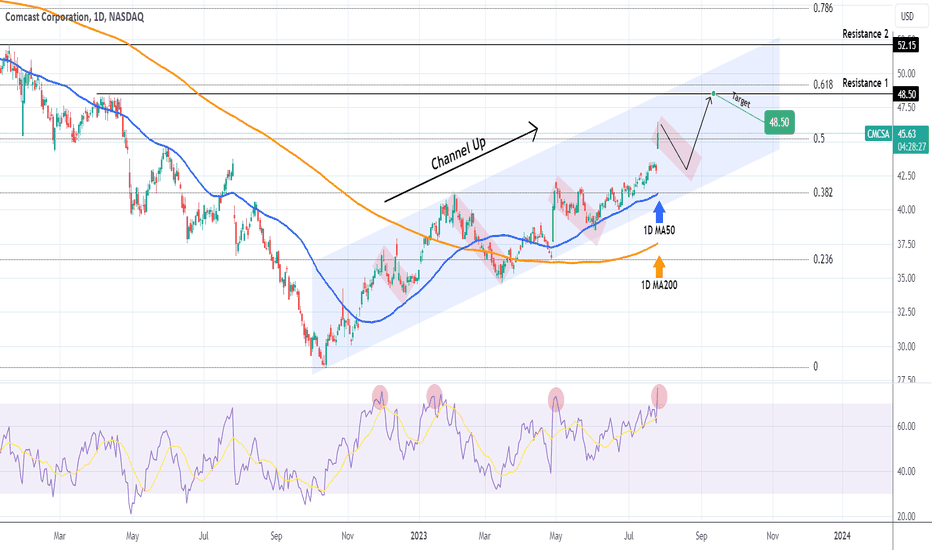Click the CMCSA ticker label

coord(879,134)
